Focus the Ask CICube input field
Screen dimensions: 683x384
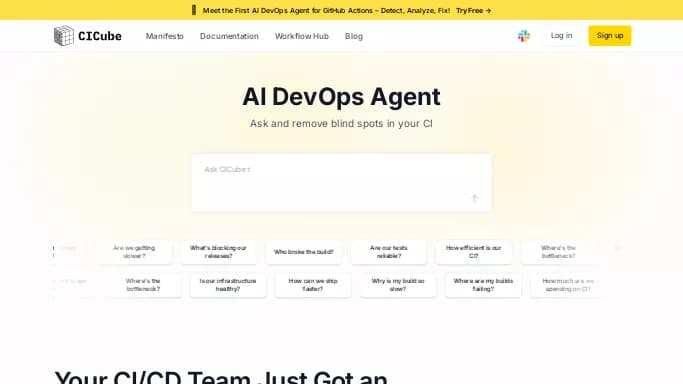[342, 182]
